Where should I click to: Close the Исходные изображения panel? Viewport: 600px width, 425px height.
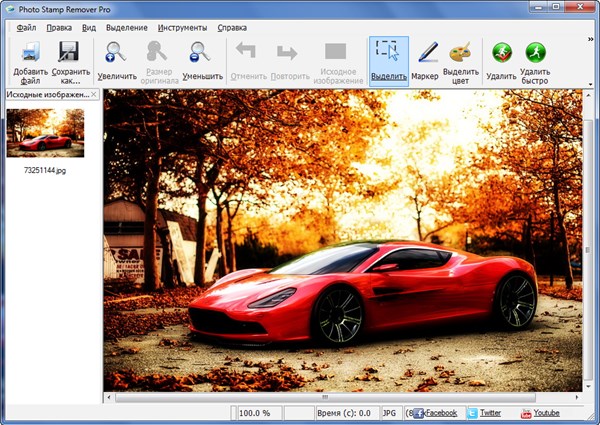[x=95, y=95]
